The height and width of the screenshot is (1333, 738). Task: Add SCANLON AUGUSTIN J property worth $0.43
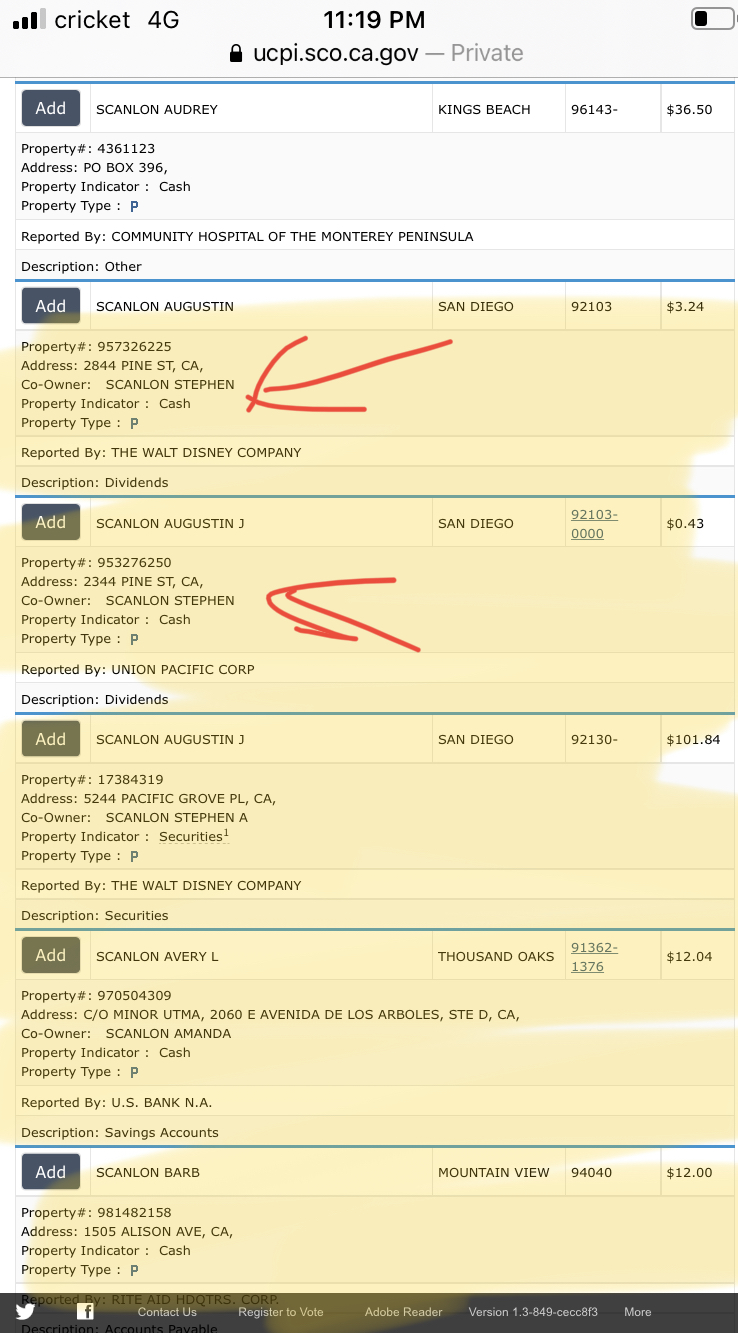[51, 522]
